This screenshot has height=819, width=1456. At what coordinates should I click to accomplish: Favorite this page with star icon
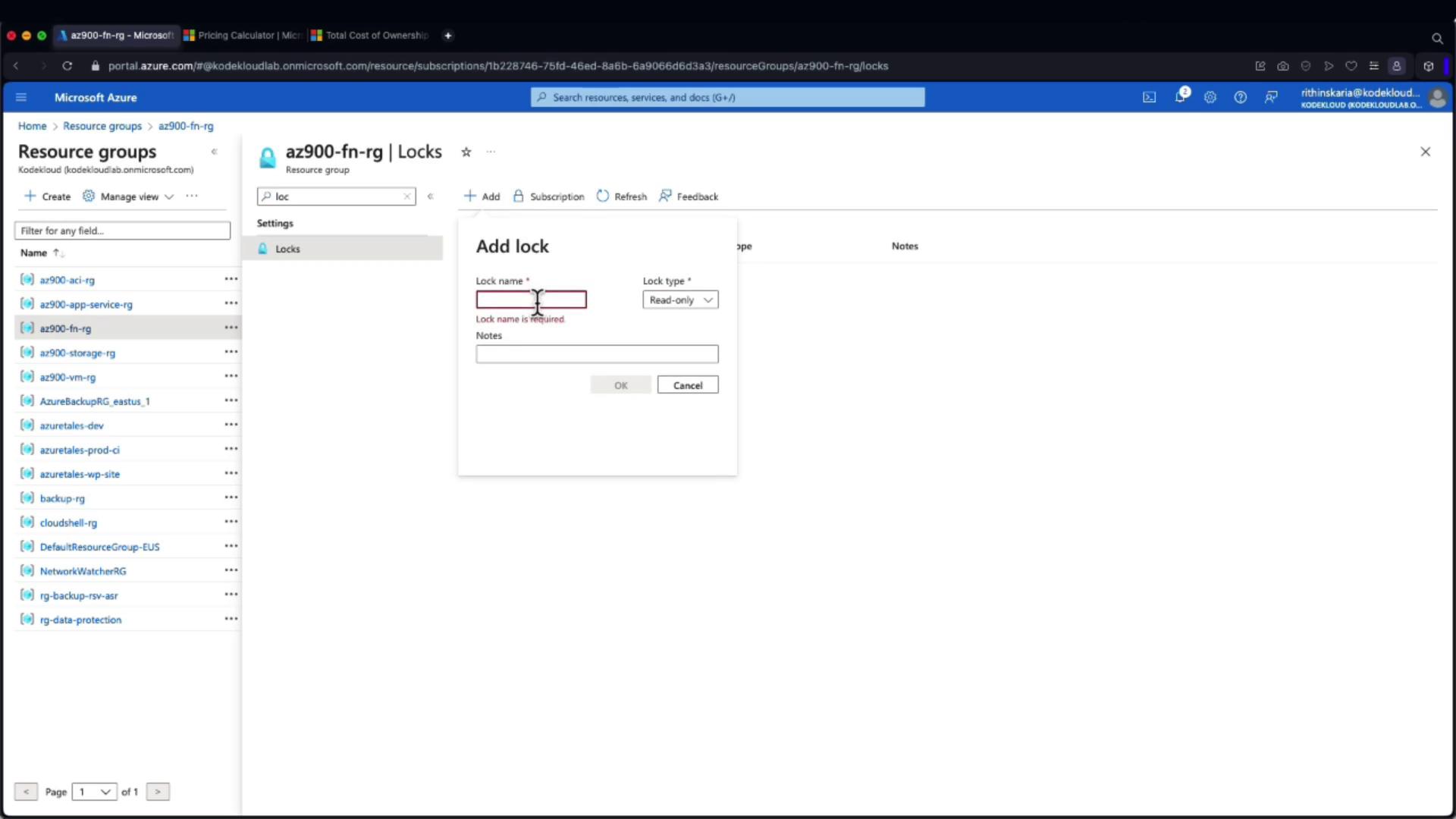(466, 152)
